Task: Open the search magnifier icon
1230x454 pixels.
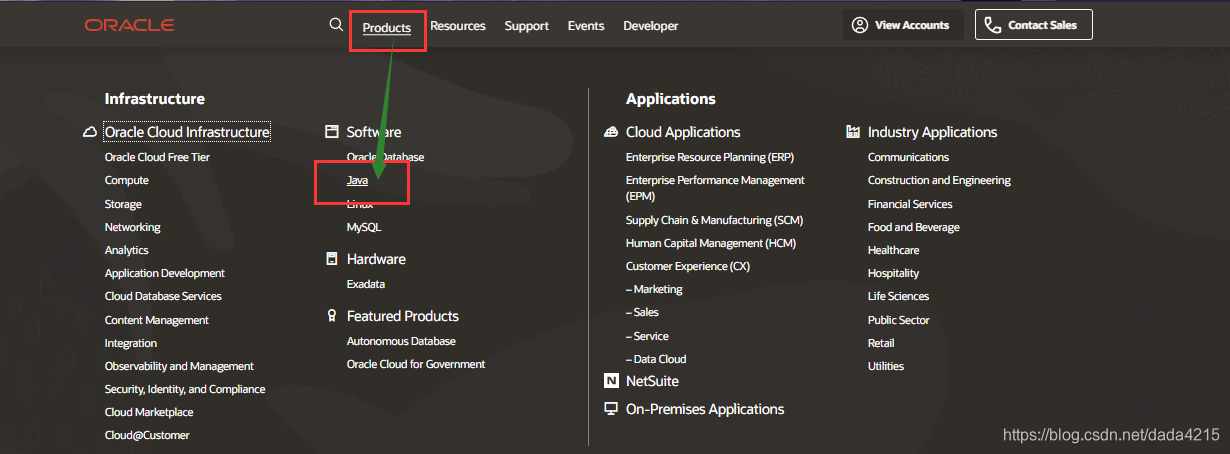Action: tap(336, 24)
